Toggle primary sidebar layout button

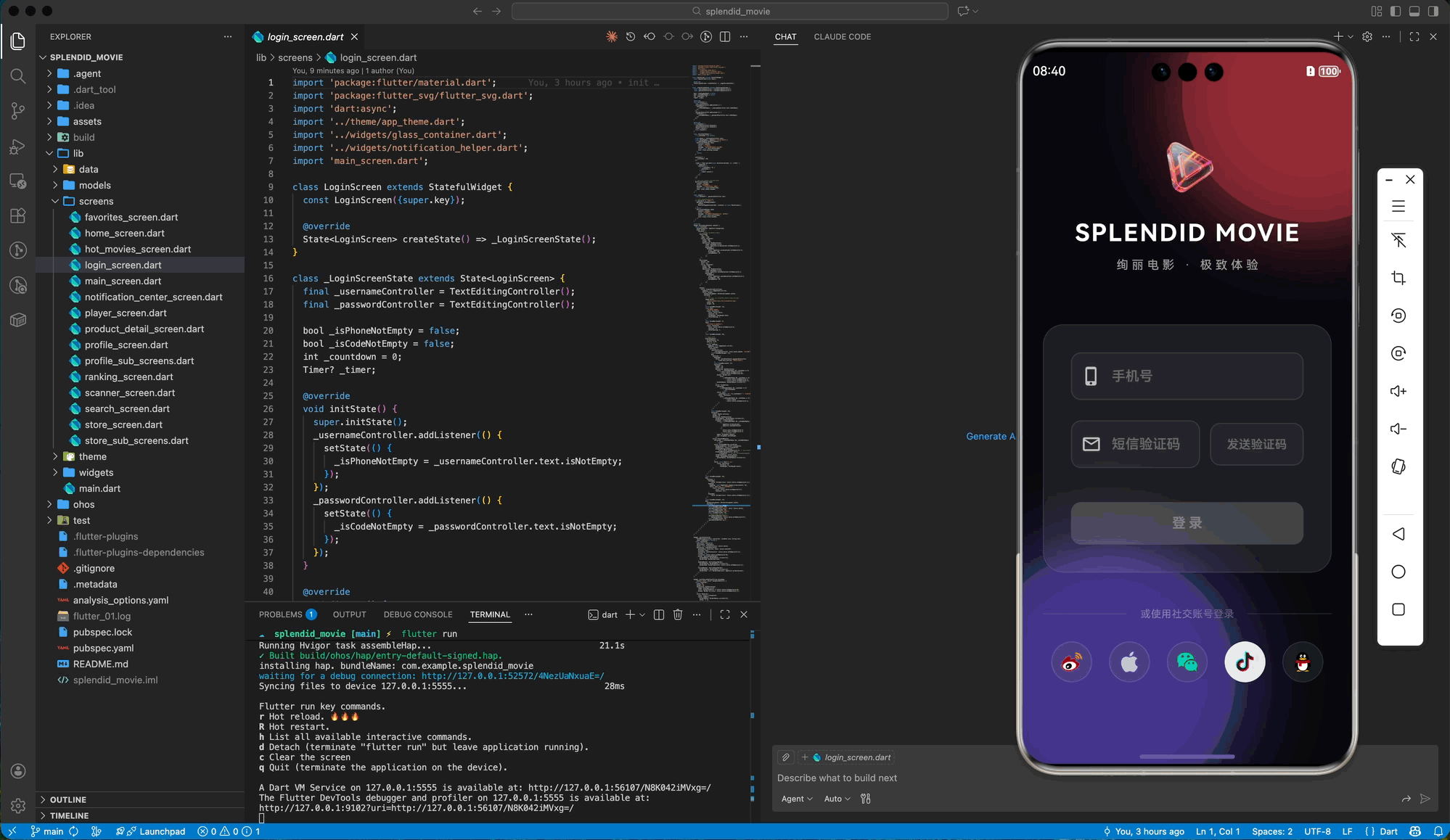coord(1396,11)
